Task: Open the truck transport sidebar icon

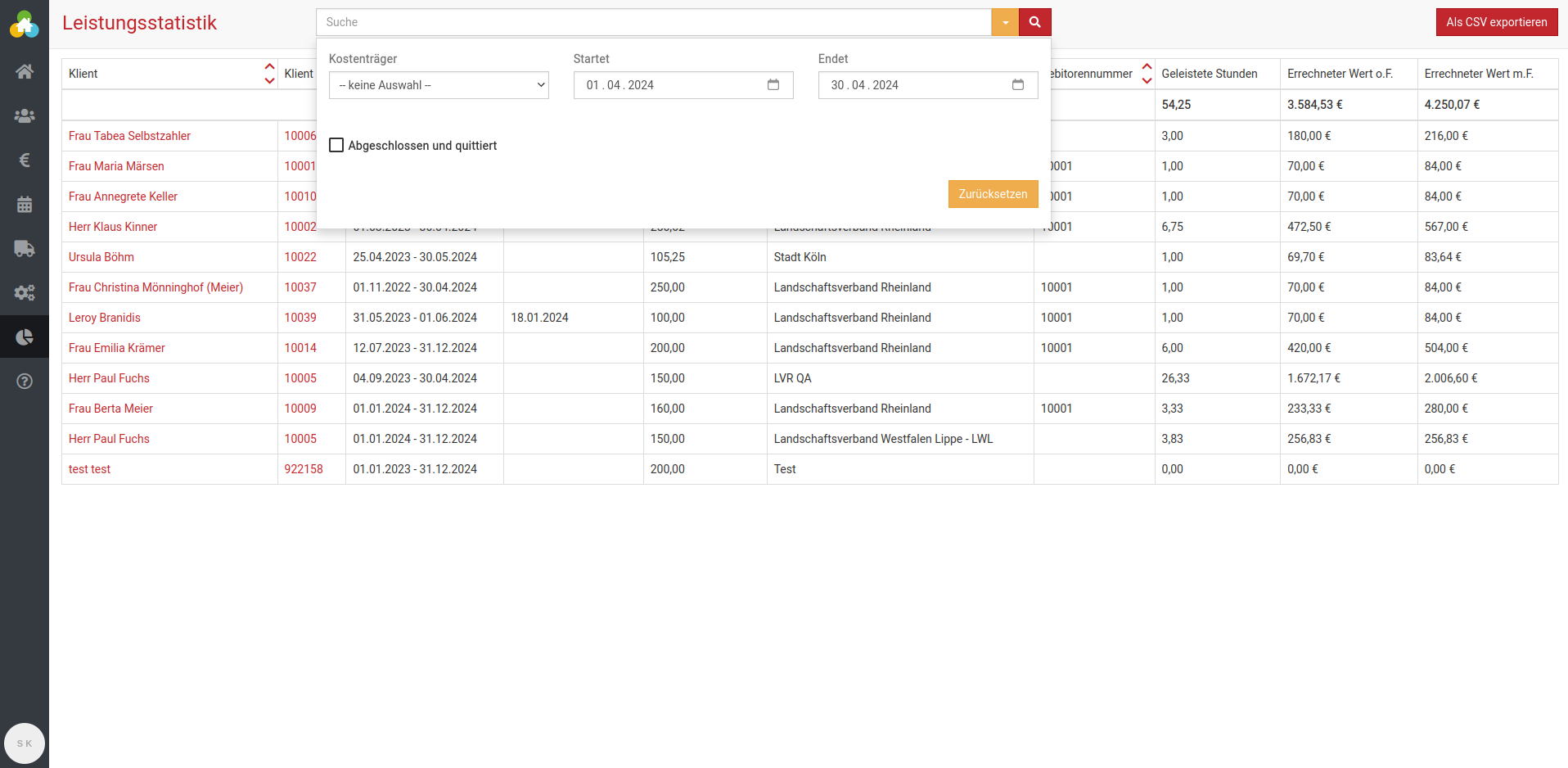Action: click(25, 249)
